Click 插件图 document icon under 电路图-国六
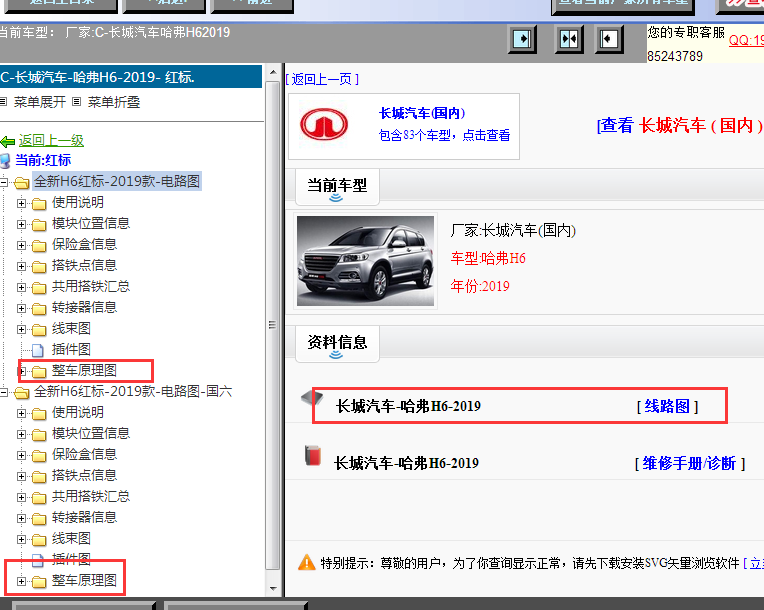764x610 pixels. 38,560
